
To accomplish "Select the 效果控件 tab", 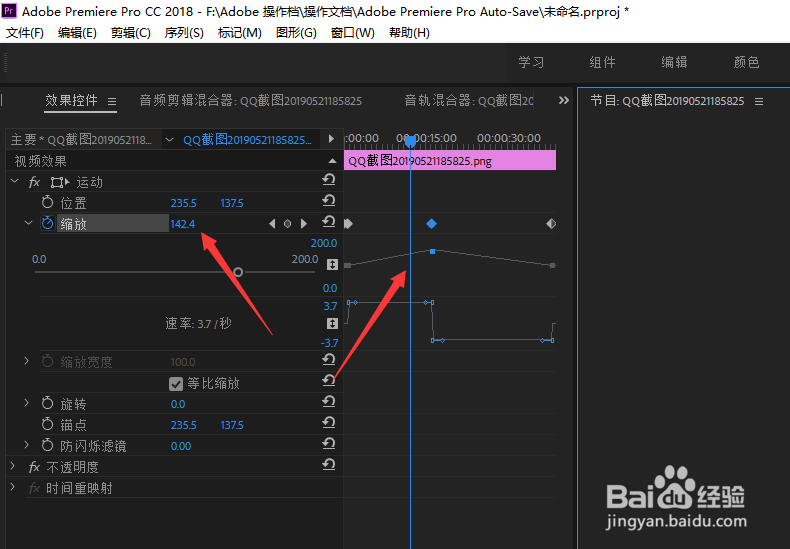I will click(x=72, y=100).
